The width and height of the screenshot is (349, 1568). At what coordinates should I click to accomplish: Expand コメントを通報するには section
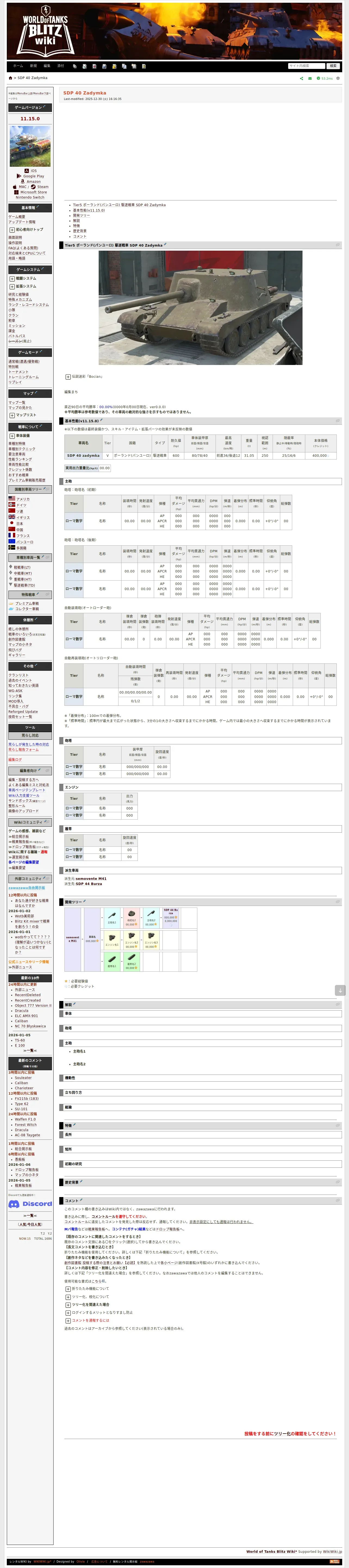(x=68, y=1320)
